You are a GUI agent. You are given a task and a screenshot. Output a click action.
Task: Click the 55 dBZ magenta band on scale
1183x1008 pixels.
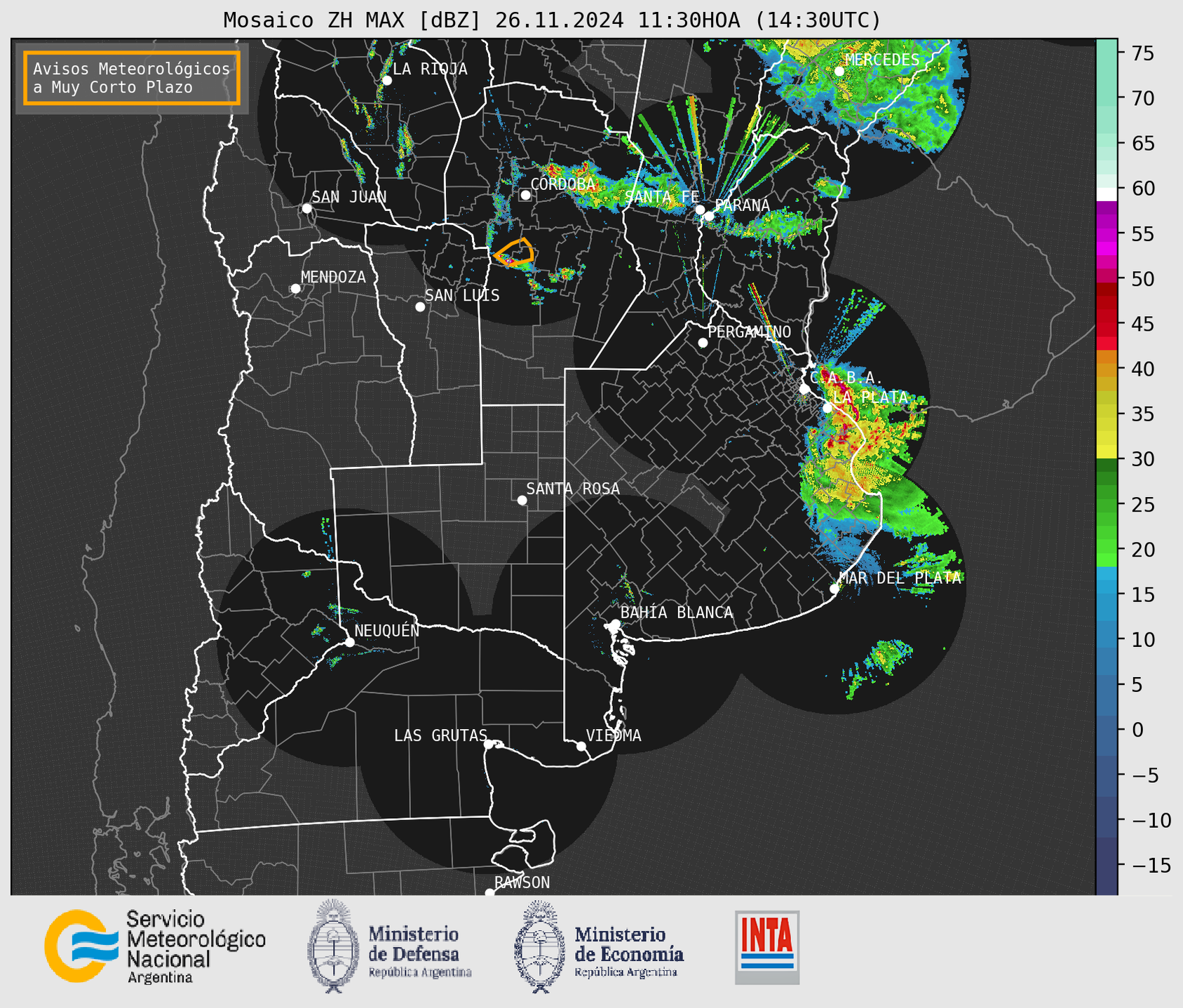1106,233
